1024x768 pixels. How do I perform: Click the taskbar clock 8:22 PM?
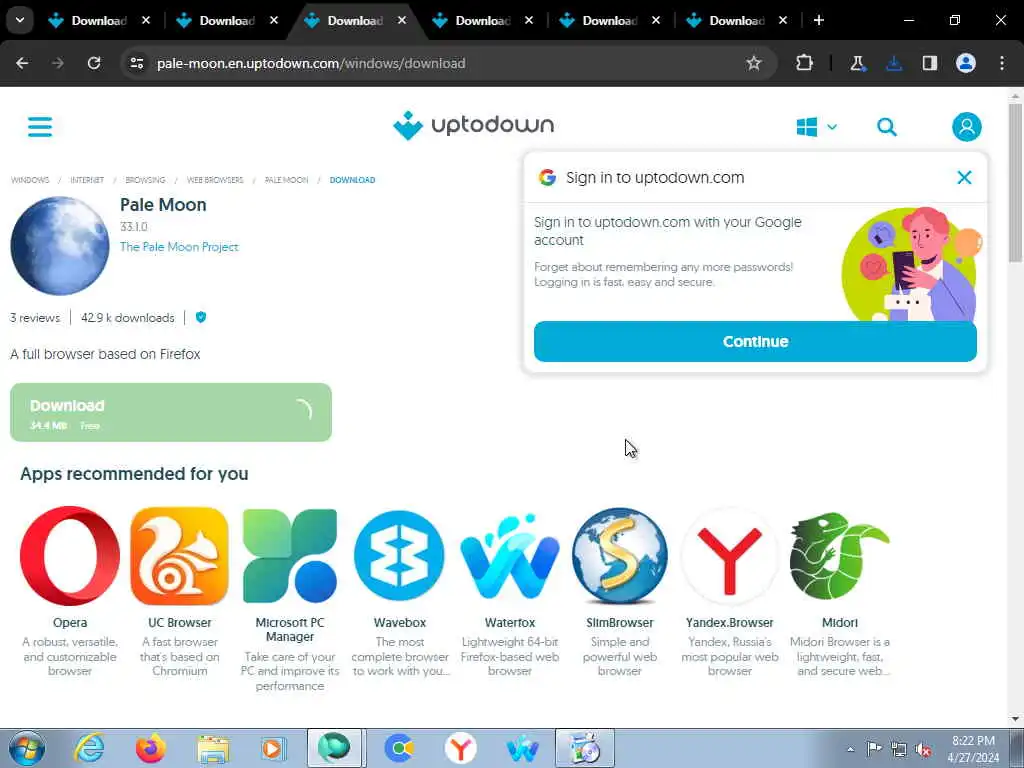973,741
